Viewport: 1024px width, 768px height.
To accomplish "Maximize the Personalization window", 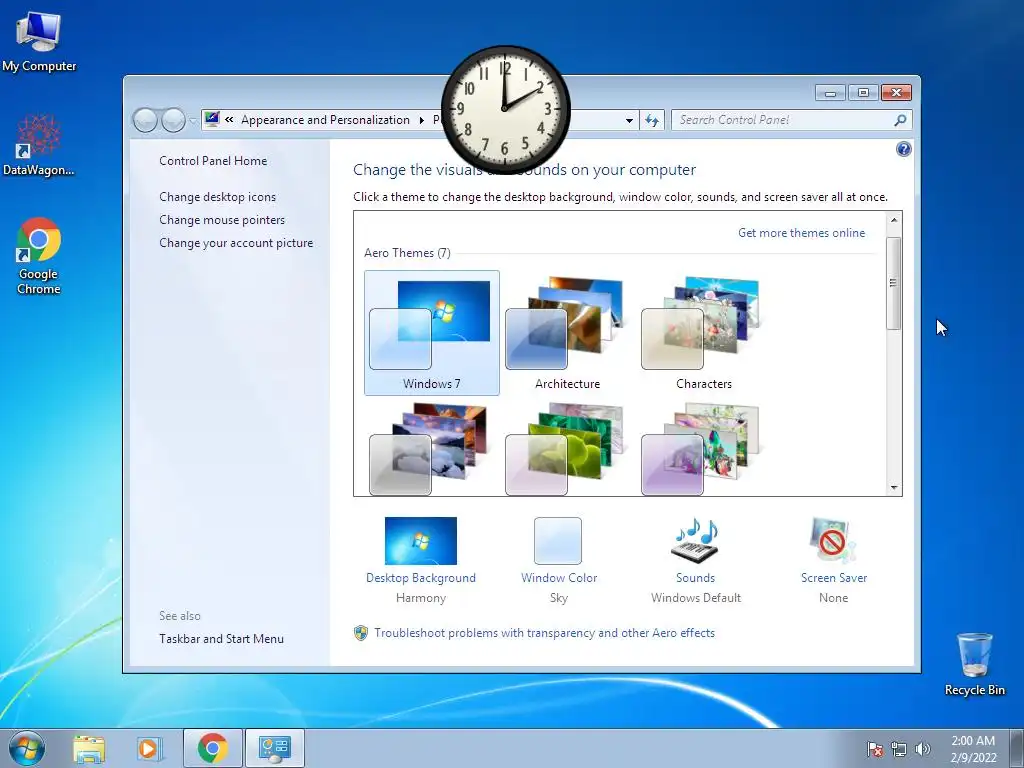I will 863,93.
